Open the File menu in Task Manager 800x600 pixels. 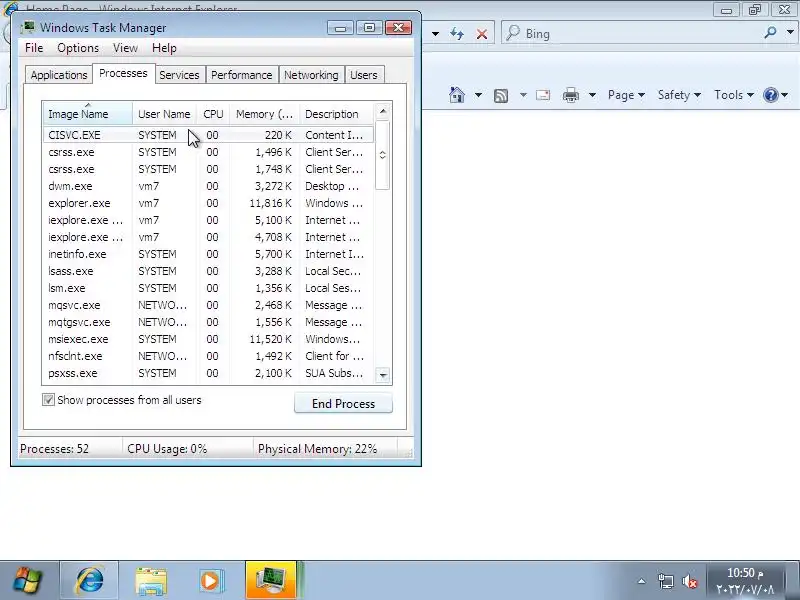click(34, 48)
